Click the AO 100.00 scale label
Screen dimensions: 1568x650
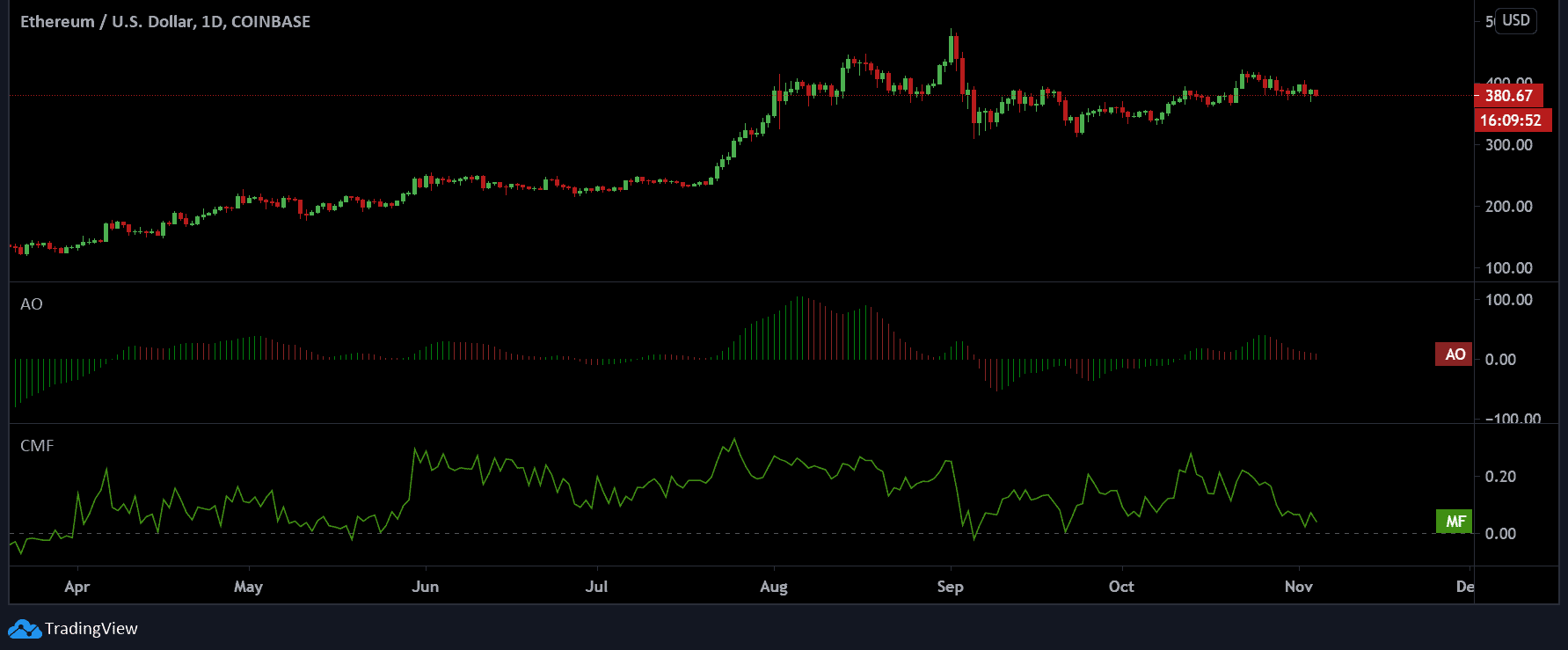[1509, 300]
